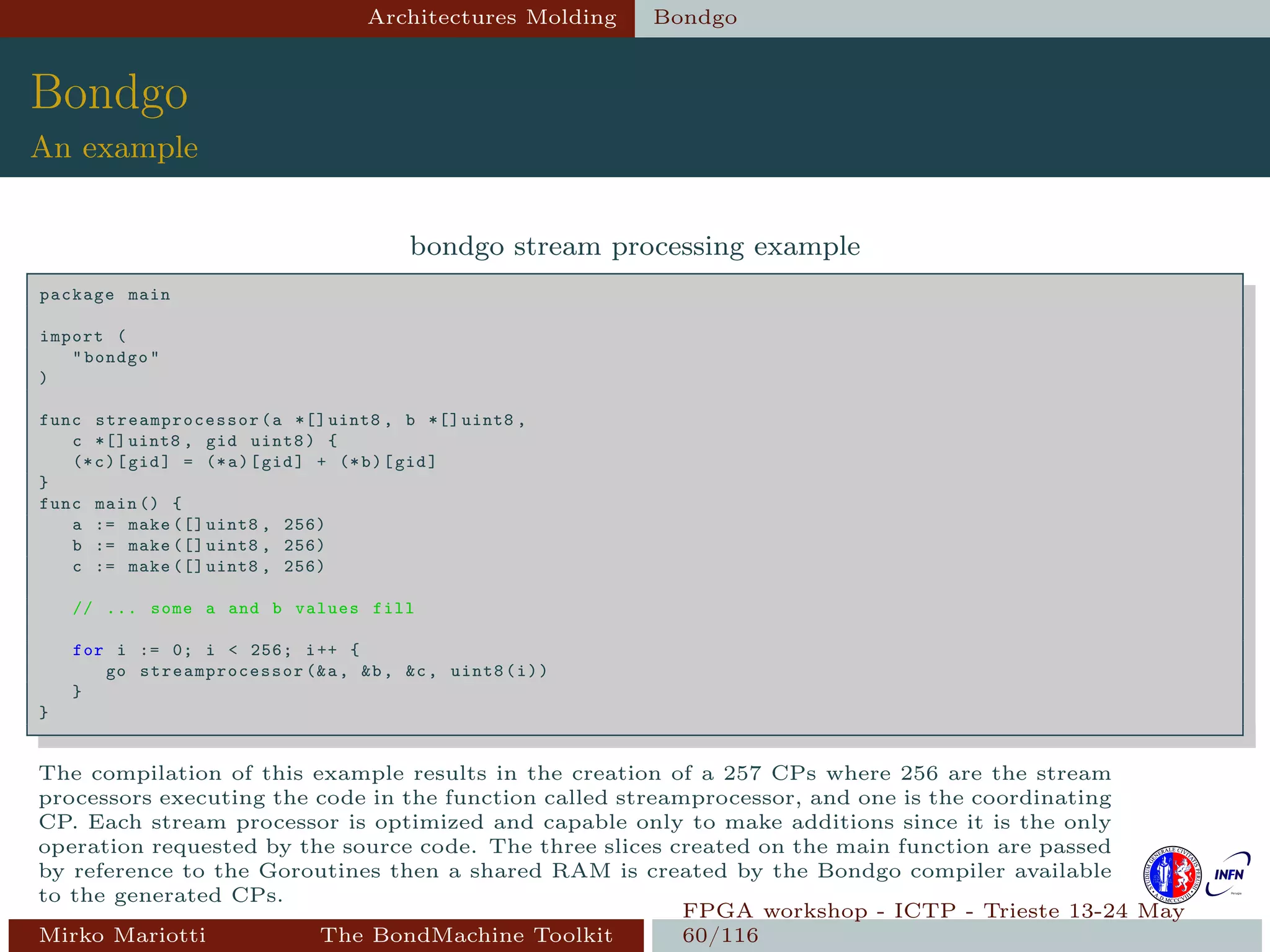Screen dimensions: 1270x952
Task: Click the a := make([]uint8, 256) line
Action: click(x=198, y=525)
